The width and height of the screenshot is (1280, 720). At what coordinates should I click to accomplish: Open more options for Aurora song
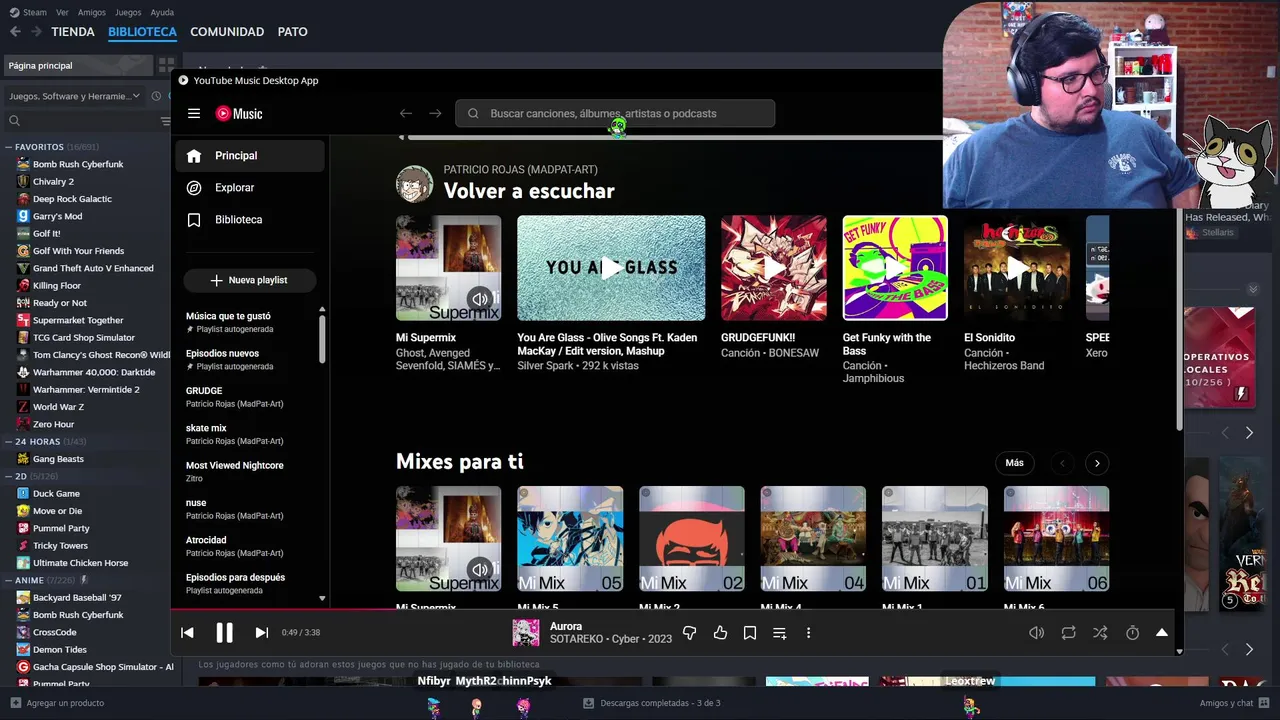click(808, 633)
